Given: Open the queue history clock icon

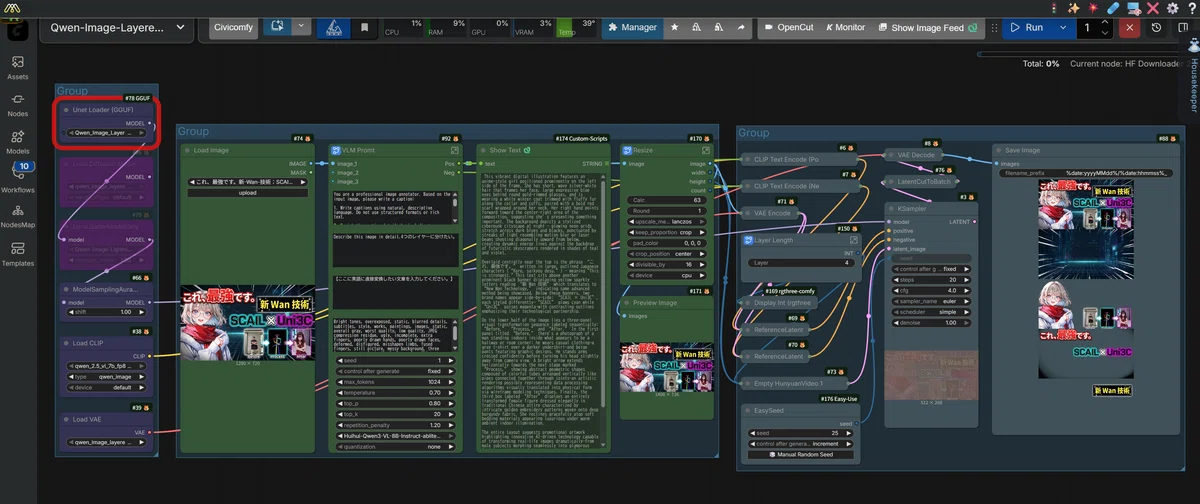Looking at the screenshot, I should pyautogui.click(x=1156, y=27).
